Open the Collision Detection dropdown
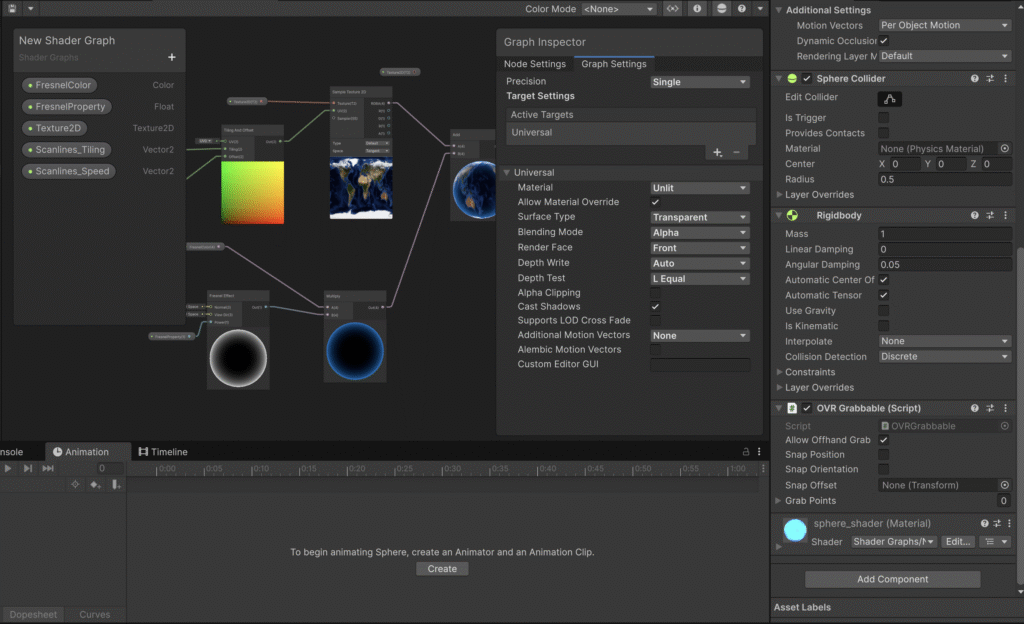This screenshot has width=1024, height=624. pos(944,357)
